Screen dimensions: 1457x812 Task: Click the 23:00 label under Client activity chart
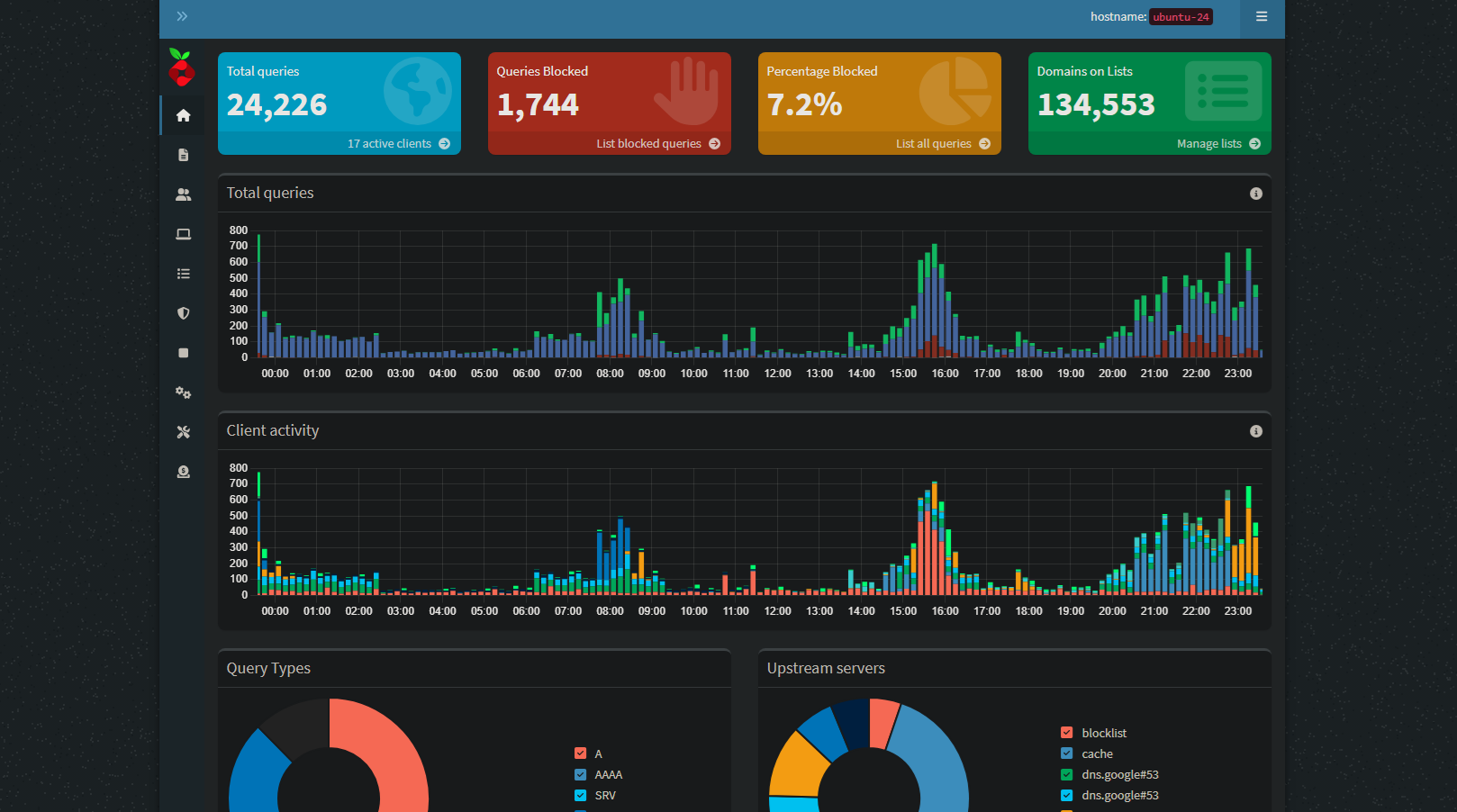pos(1237,611)
